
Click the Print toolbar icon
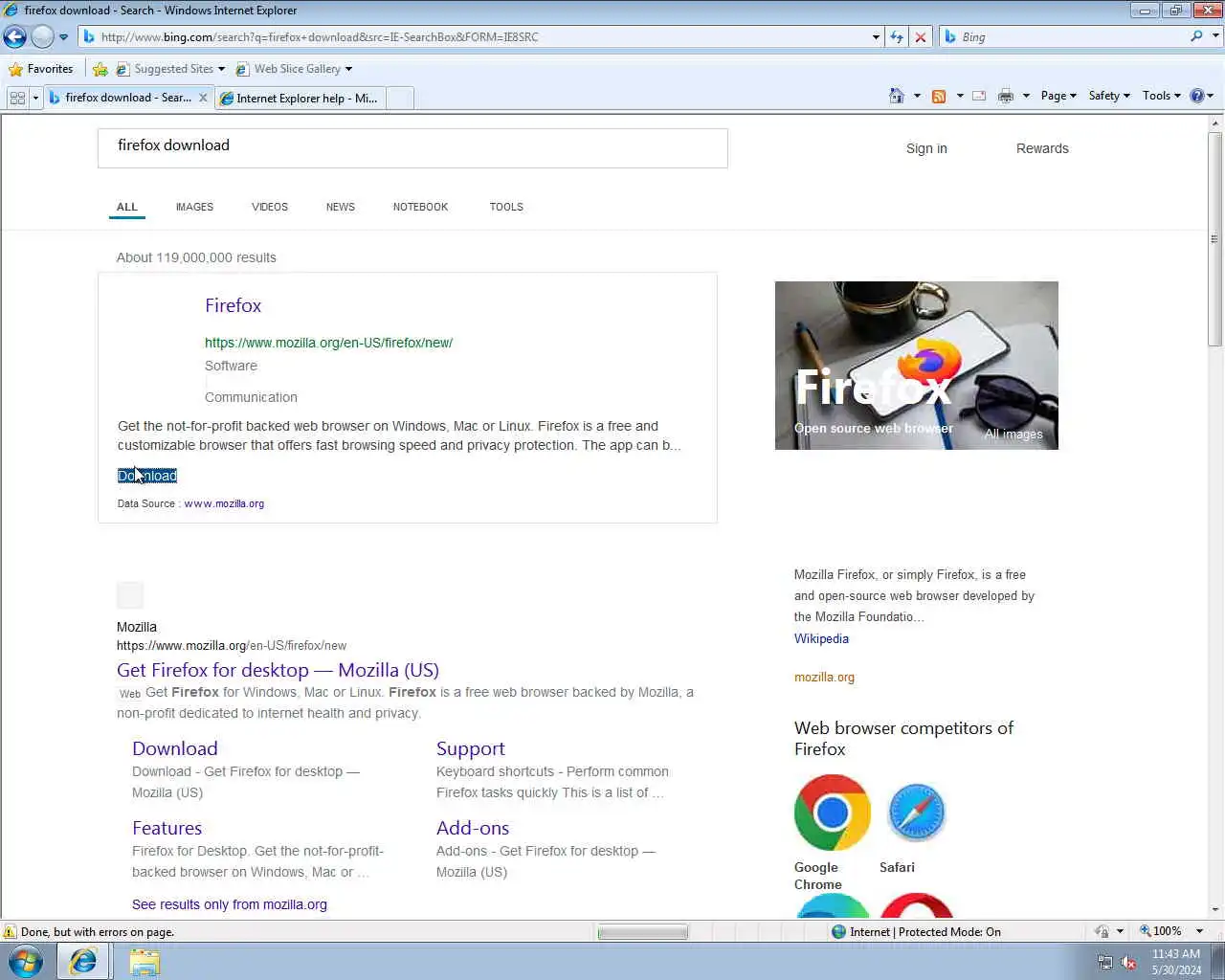point(1005,96)
